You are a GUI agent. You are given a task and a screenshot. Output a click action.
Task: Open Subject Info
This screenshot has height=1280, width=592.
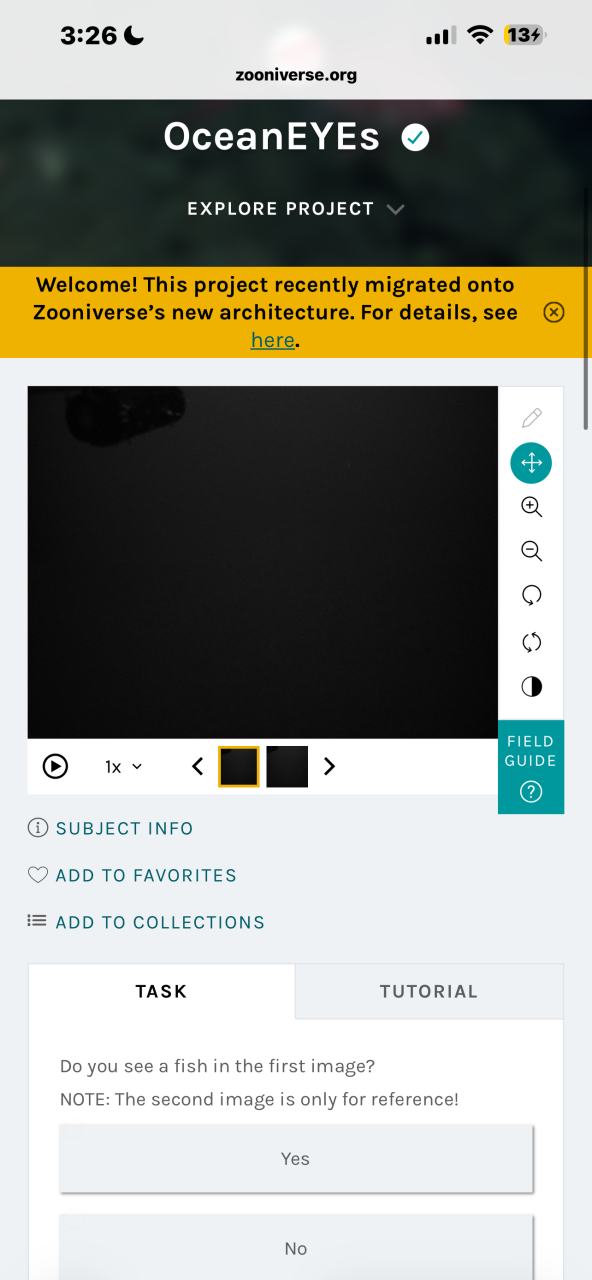[110, 828]
